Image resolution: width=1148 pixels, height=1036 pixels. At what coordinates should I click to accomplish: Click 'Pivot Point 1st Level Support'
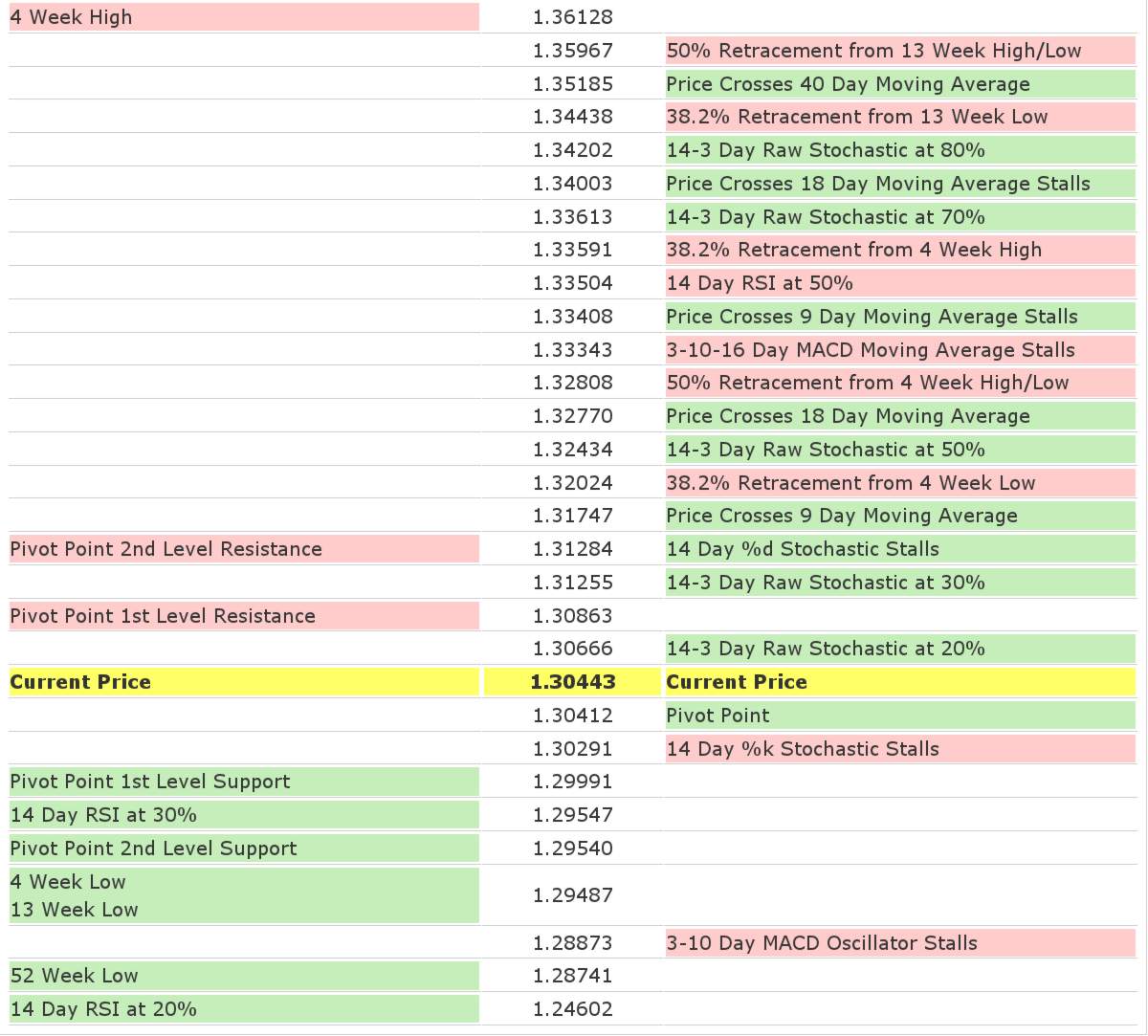[150, 782]
